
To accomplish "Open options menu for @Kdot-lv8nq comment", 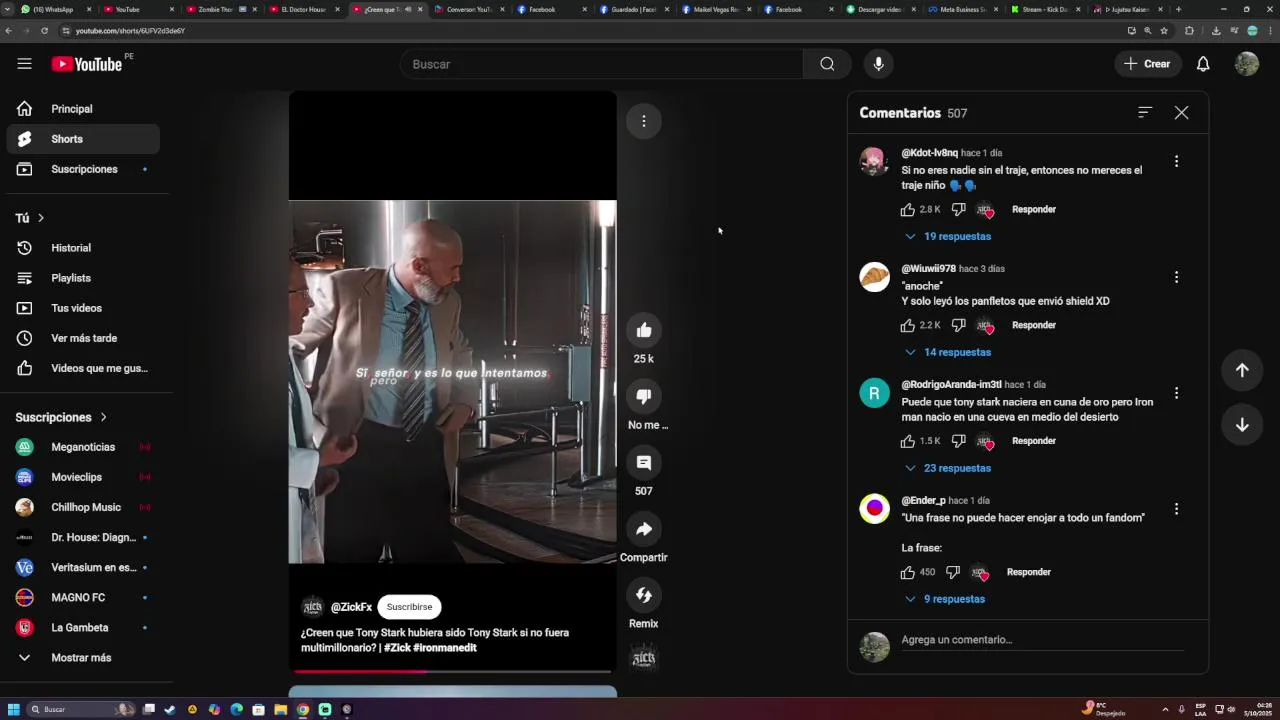I will click(1176, 161).
